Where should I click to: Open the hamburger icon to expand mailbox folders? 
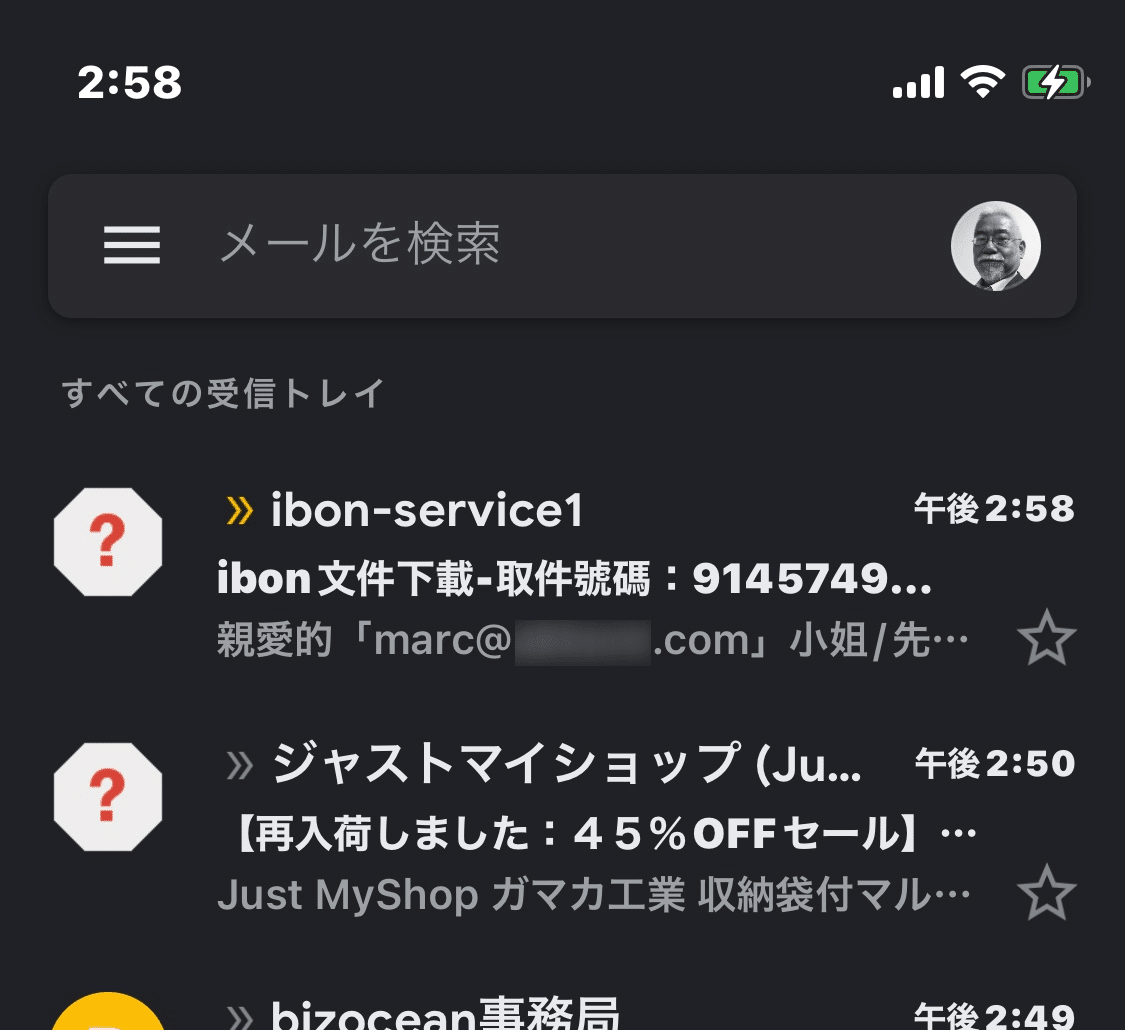tap(130, 246)
